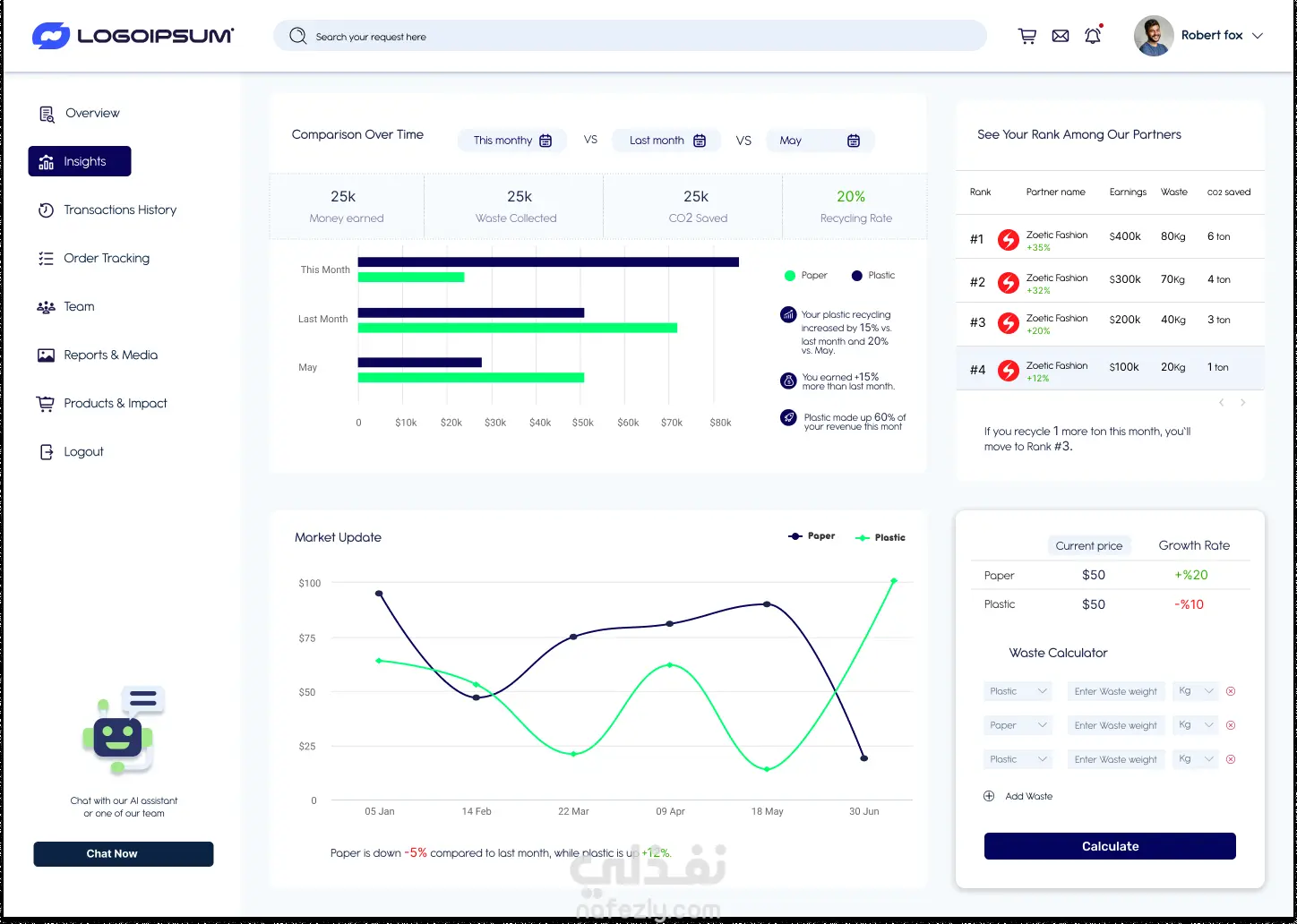Click the search request input field

pos(630,37)
